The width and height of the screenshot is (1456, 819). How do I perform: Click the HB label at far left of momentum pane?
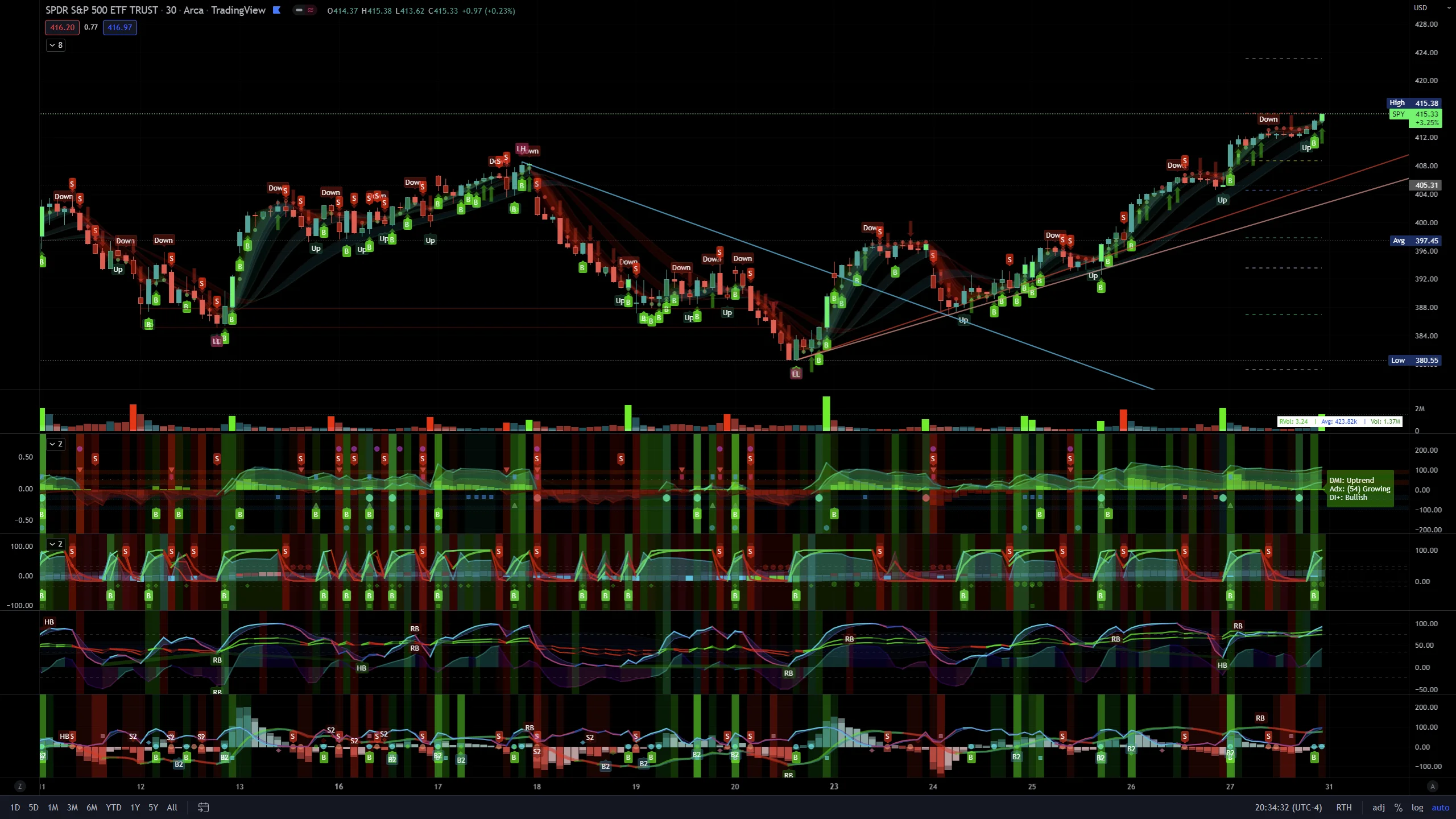point(49,622)
